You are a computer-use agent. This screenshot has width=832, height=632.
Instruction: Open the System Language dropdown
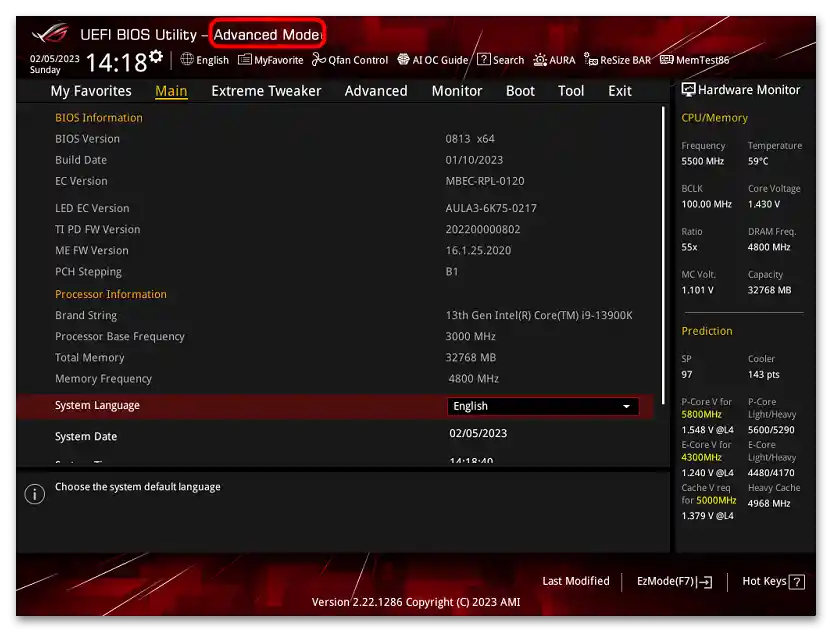coord(543,406)
